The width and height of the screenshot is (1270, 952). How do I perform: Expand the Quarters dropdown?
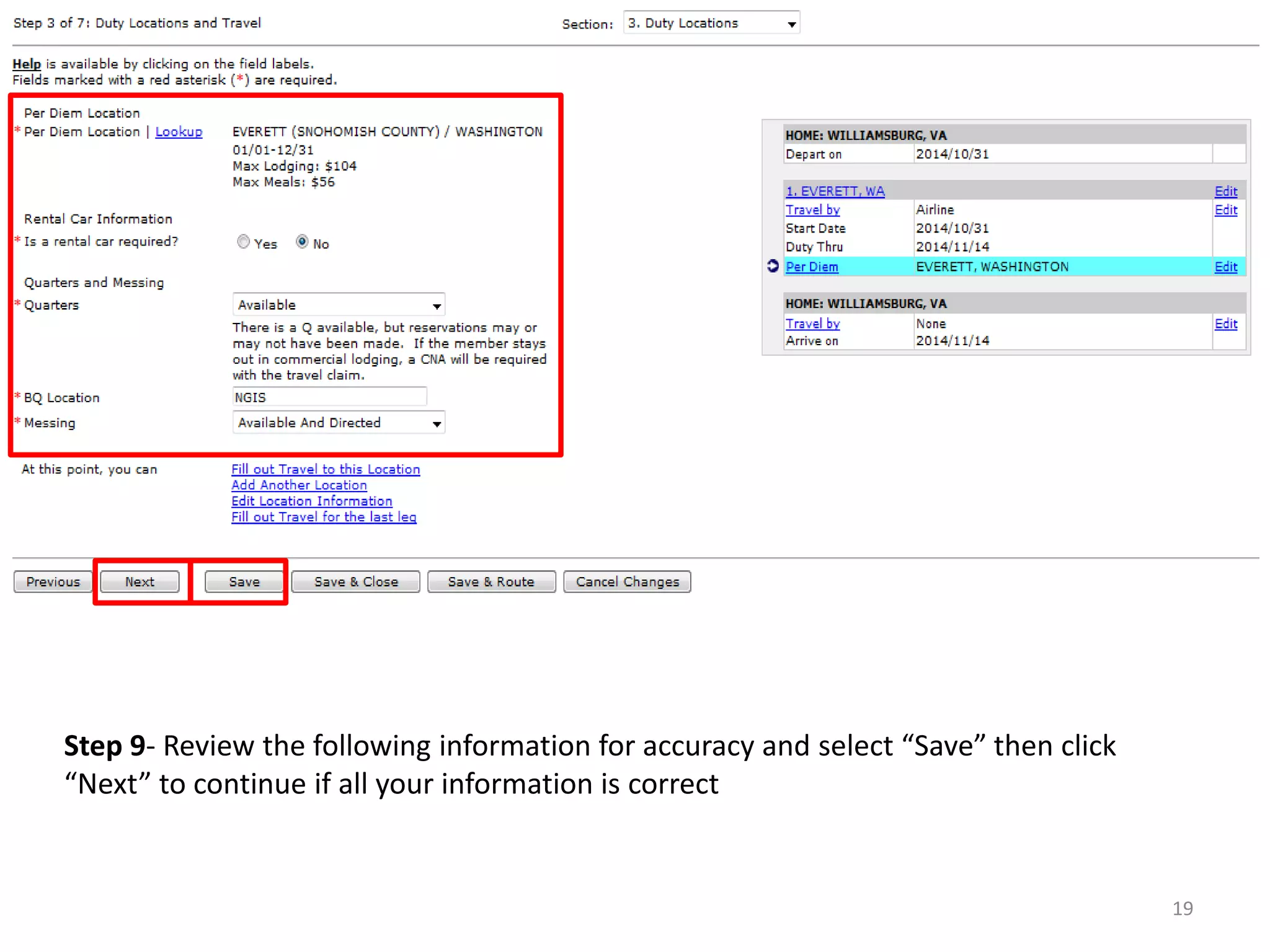(x=339, y=305)
